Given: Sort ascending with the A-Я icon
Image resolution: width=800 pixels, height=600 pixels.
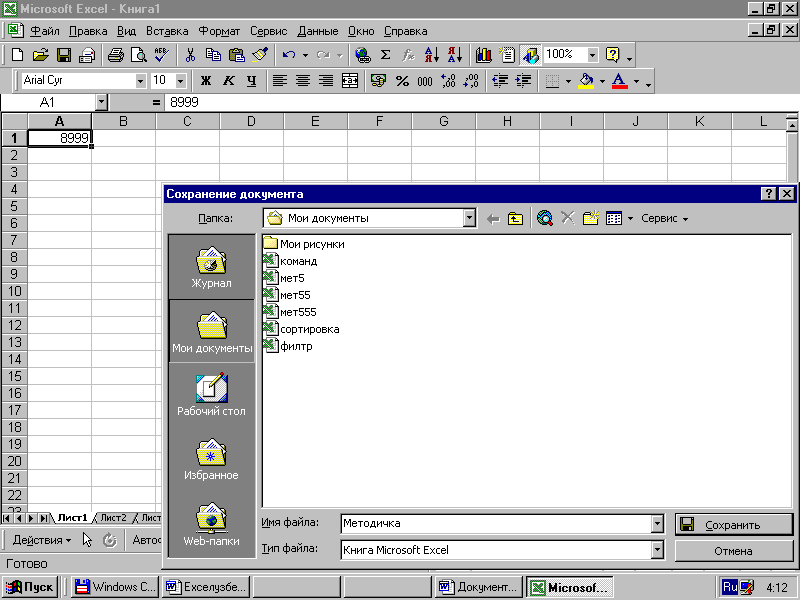Looking at the screenshot, I should [432, 55].
